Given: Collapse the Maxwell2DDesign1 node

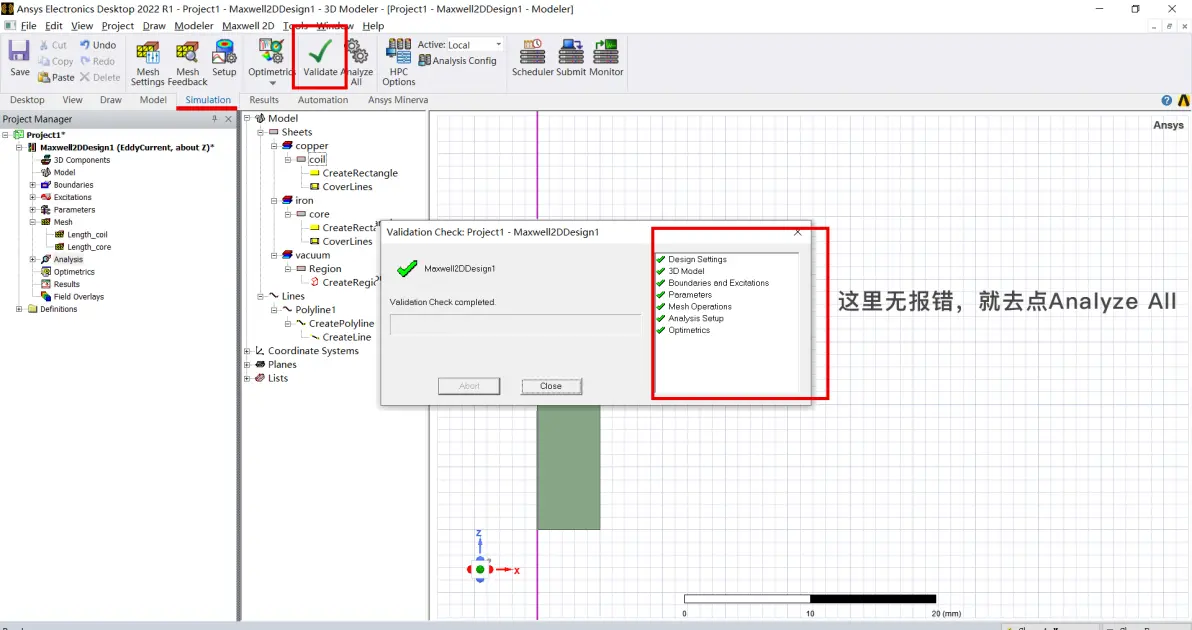Looking at the screenshot, I should 19,147.
